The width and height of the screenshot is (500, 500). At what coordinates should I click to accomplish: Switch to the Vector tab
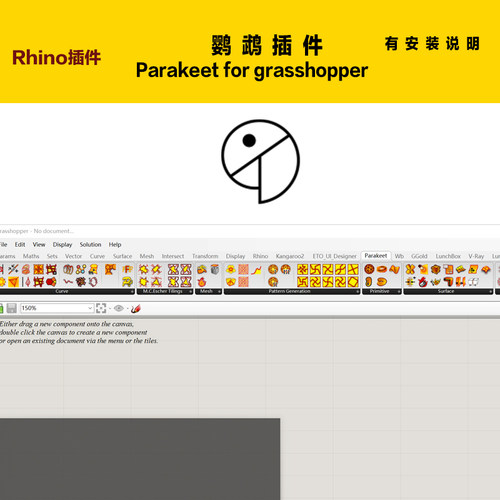[x=73, y=256]
